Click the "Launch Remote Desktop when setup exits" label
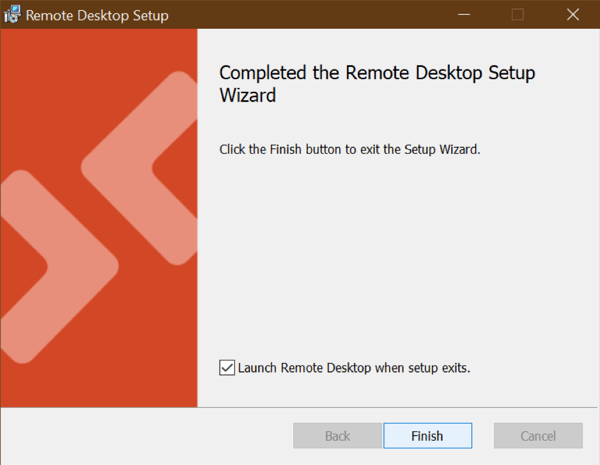Screen dimensions: 600x465 354,367
